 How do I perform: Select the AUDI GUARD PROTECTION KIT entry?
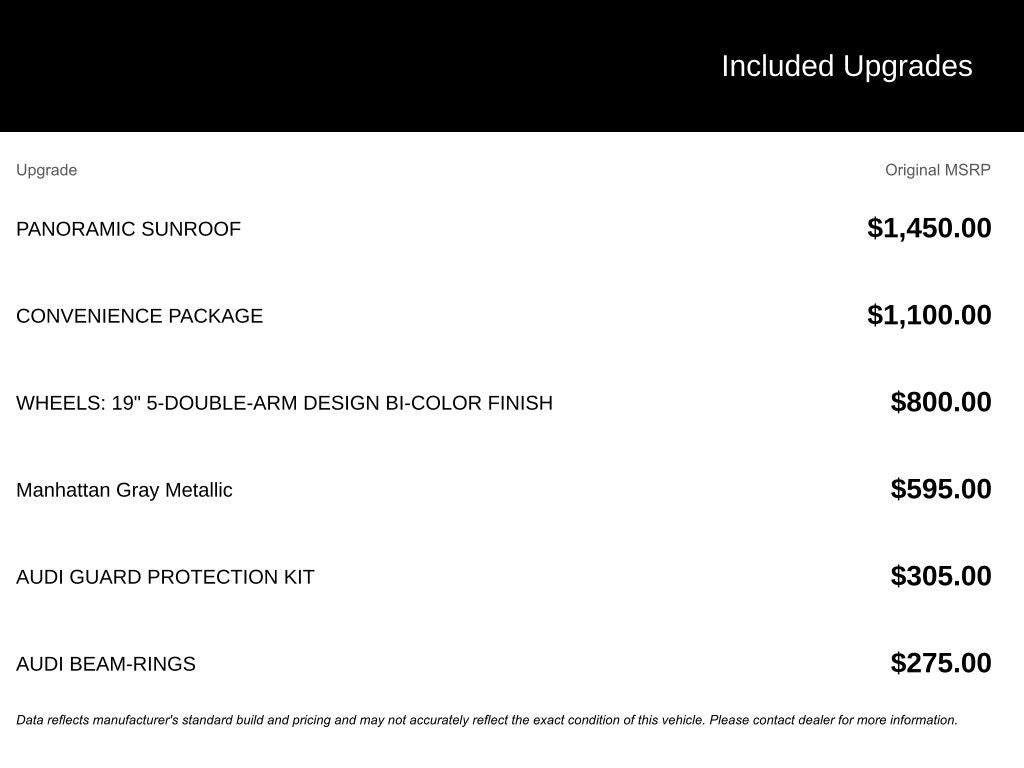click(165, 577)
